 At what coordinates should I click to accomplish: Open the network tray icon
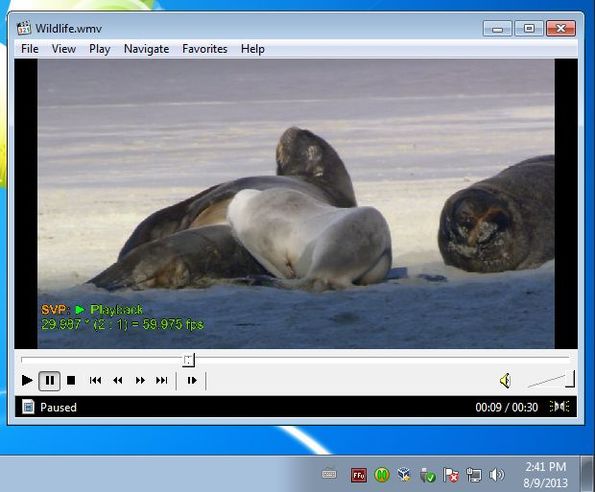pos(474,475)
